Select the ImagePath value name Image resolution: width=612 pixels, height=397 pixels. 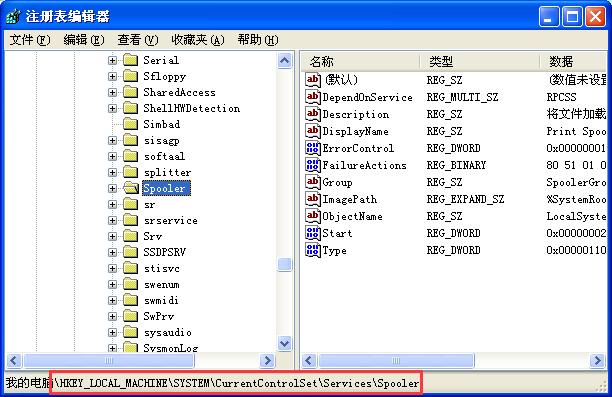pos(350,199)
